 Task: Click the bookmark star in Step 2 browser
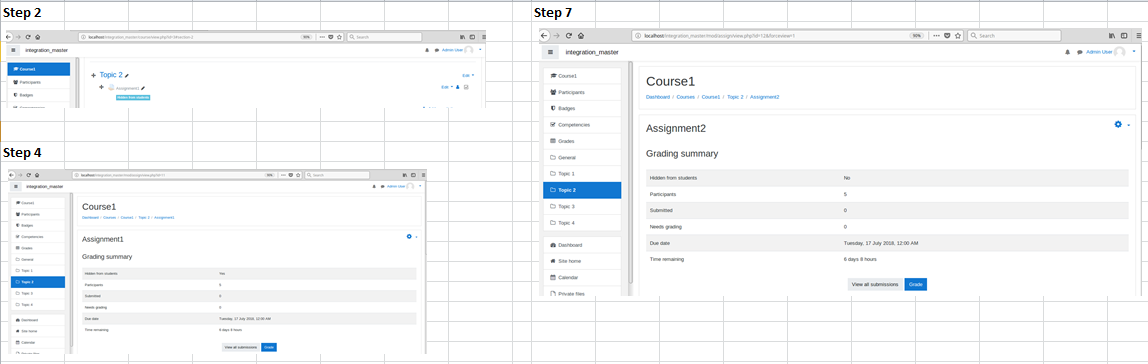click(340, 37)
